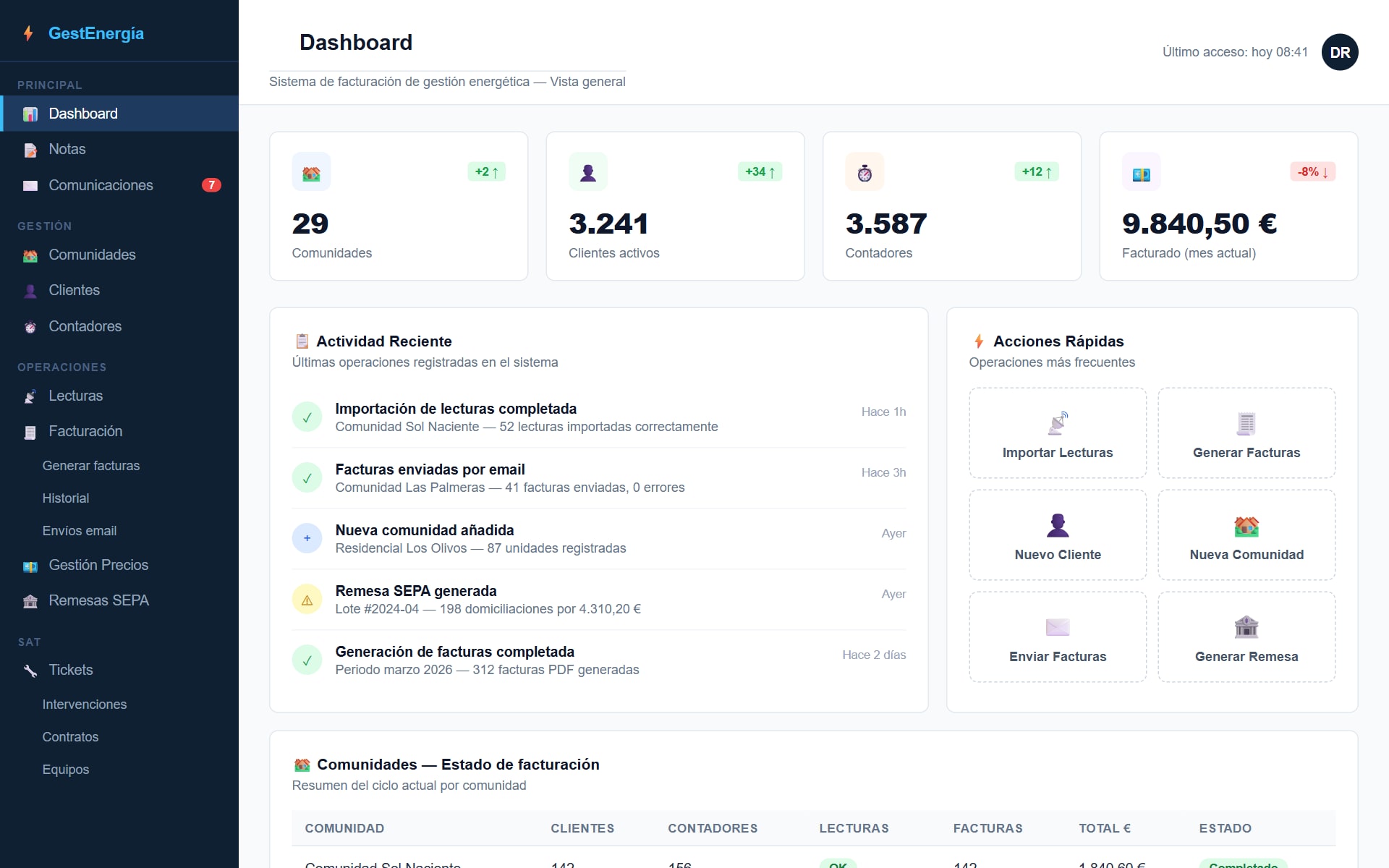Open Generar facturas under Facturación
This screenshot has height=868, width=1389.
pyautogui.click(x=91, y=466)
